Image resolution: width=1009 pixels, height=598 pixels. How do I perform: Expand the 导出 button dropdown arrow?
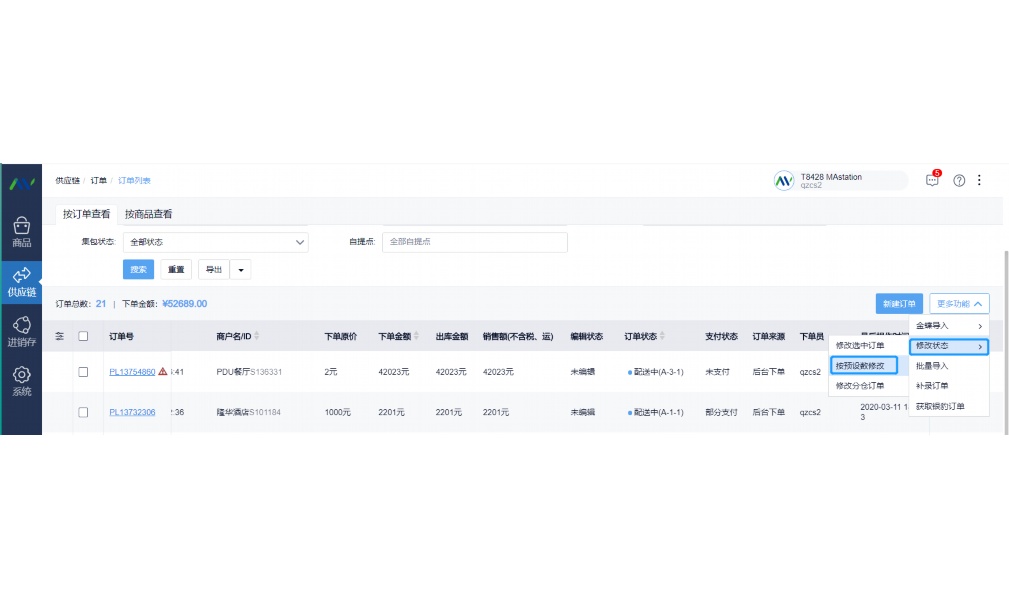[x=240, y=269]
